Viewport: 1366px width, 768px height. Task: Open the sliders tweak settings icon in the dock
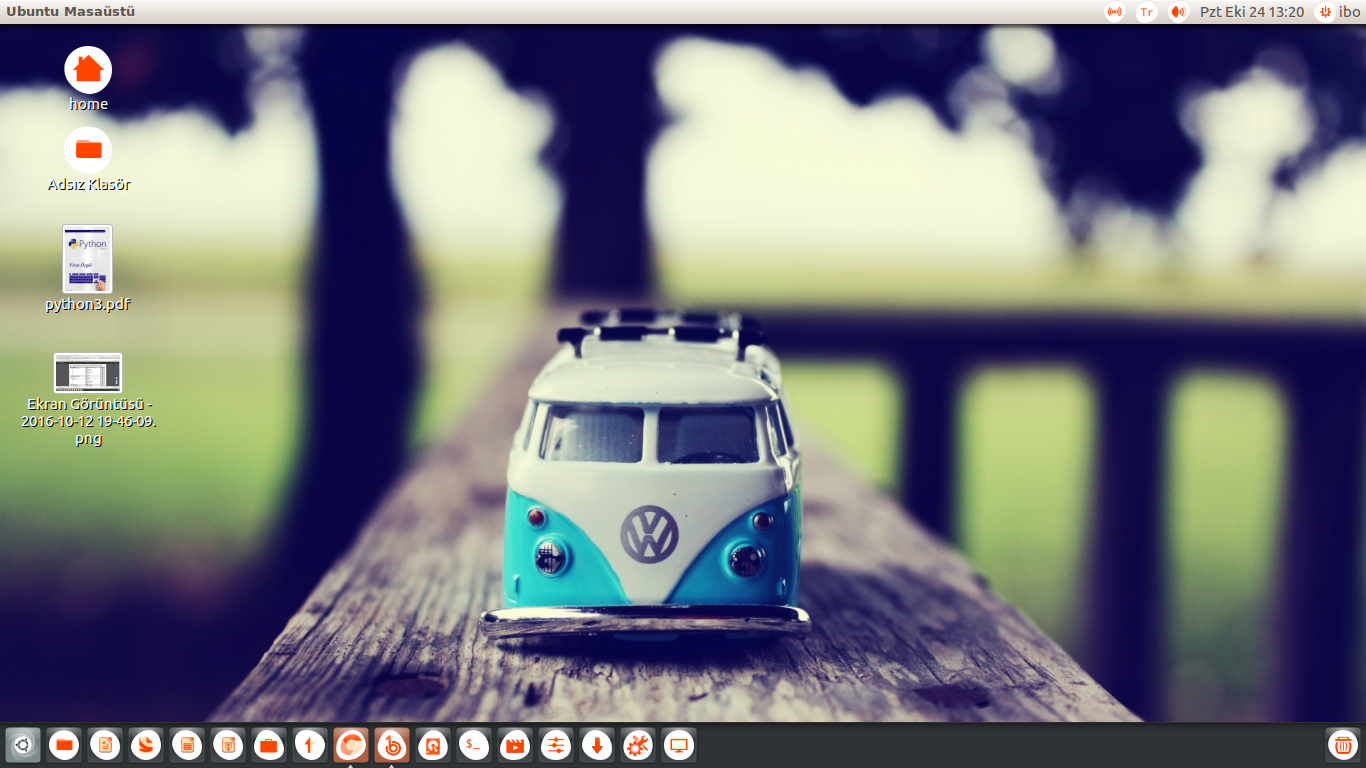coord(556,745)
